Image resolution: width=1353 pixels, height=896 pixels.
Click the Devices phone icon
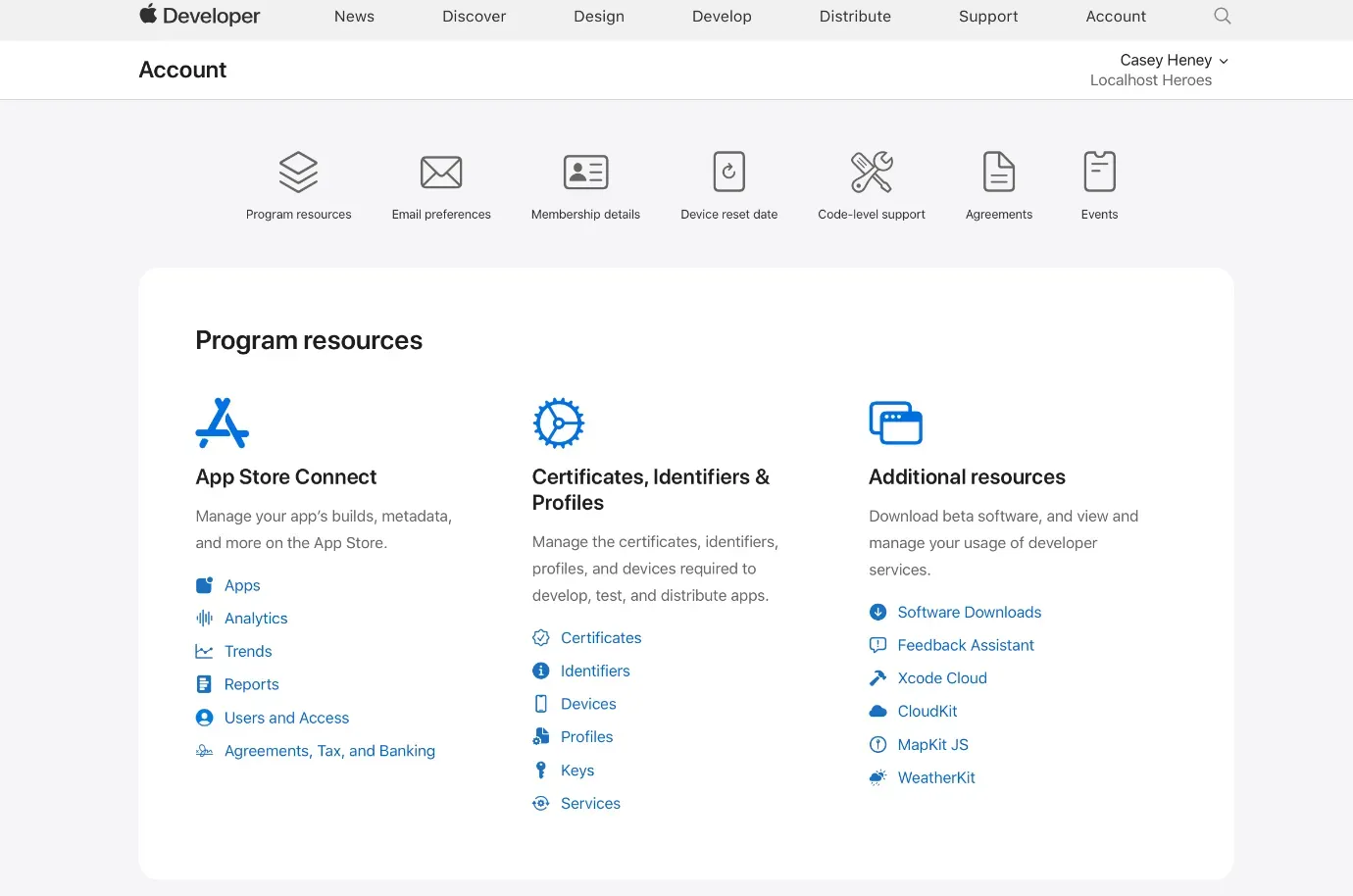(x=540, y=704)
